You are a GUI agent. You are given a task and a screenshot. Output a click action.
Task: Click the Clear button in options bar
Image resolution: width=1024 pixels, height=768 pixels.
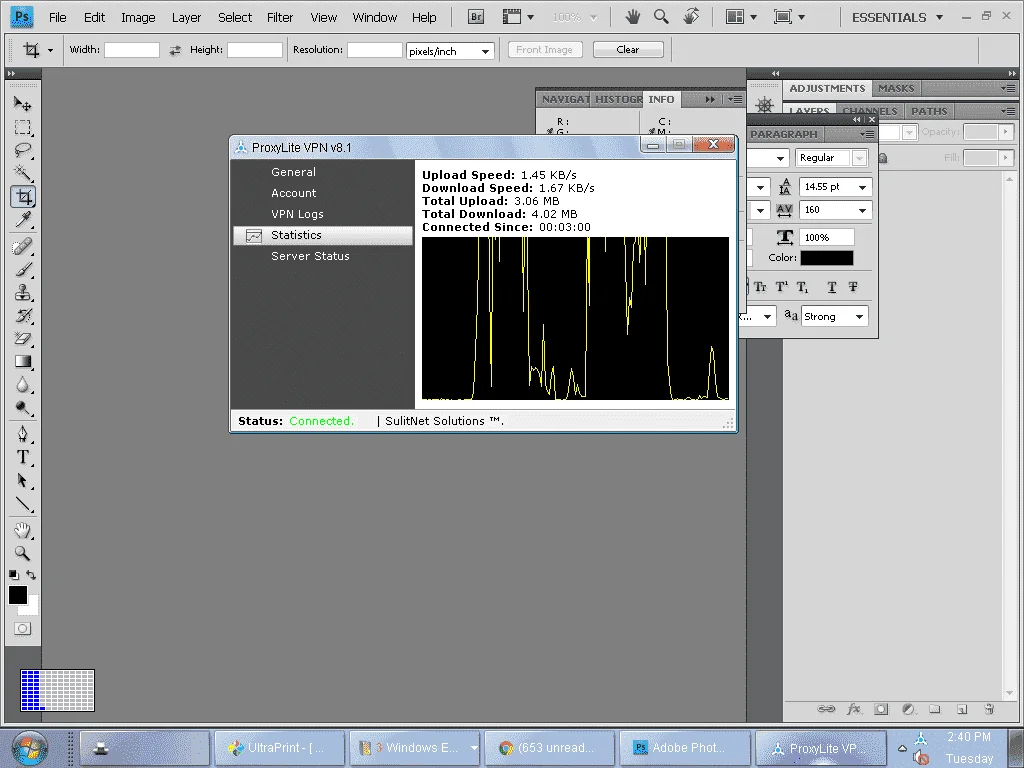[x=628, y=50]
